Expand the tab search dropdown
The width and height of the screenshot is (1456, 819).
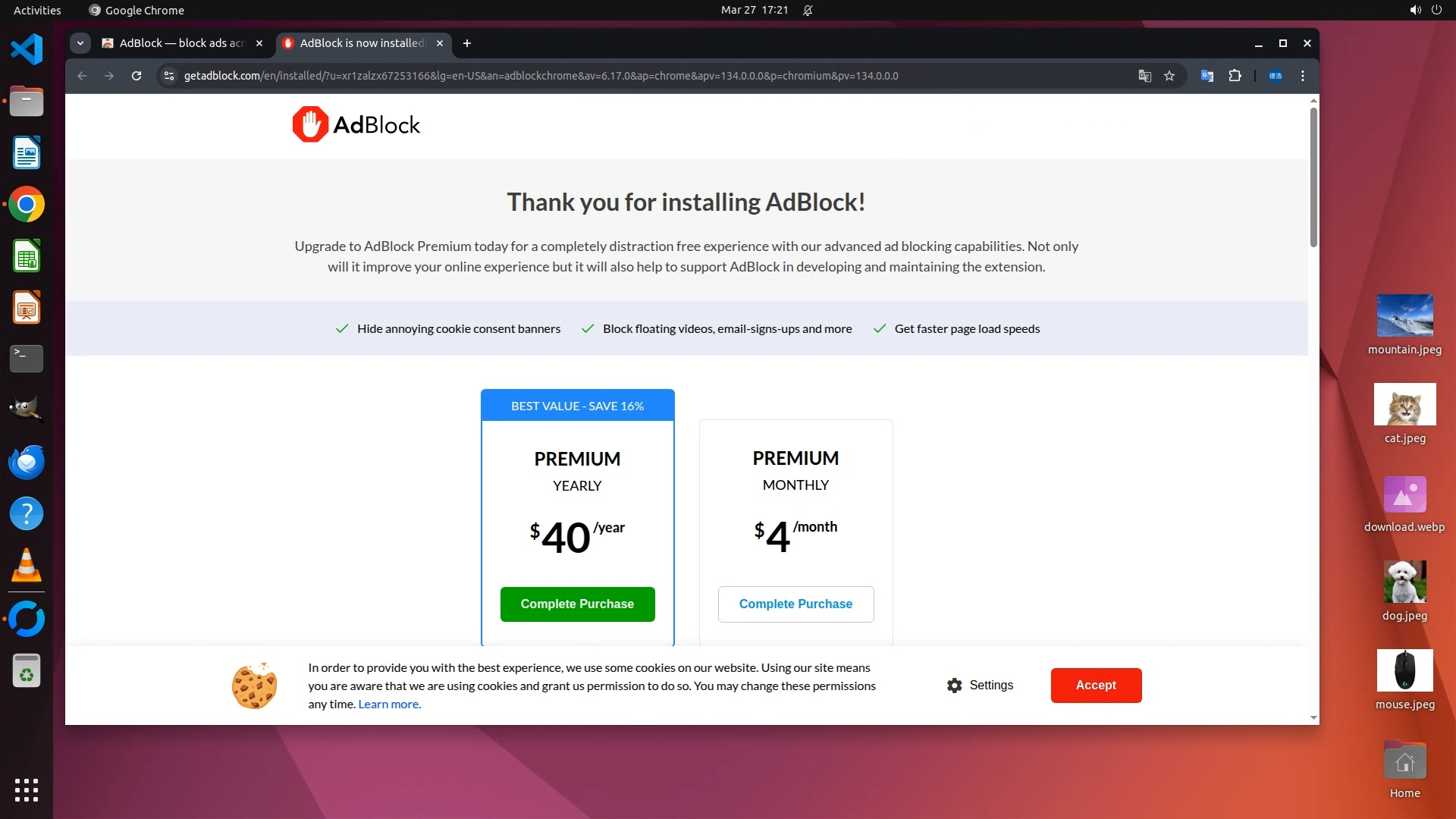pos(80,43)
